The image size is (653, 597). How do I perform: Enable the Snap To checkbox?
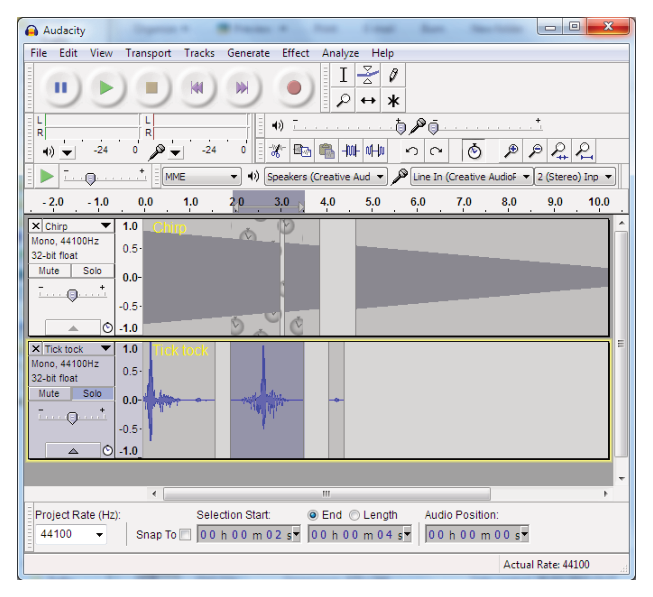185,535
